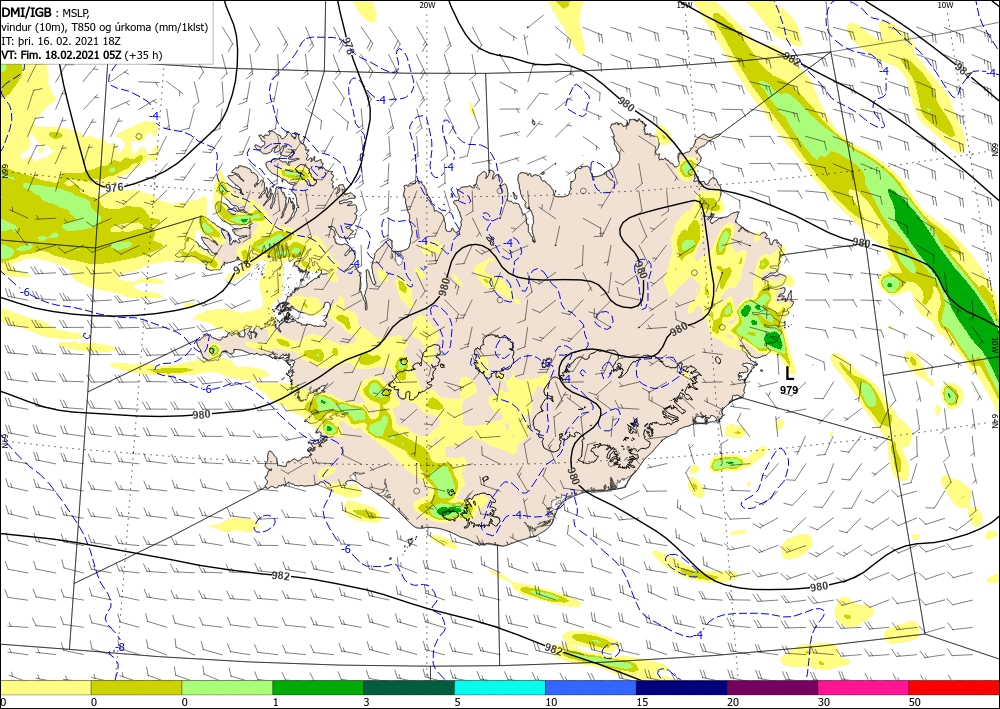Click the '15W' longitude label at top
Image resolution: width=1000 pixels, height=709 pixels.
pos(684,5)
